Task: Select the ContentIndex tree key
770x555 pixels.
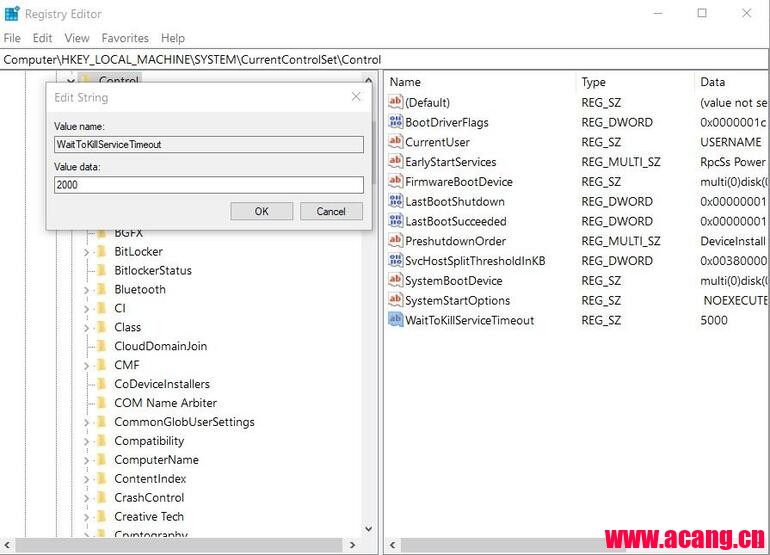Action: pos(150,478)
